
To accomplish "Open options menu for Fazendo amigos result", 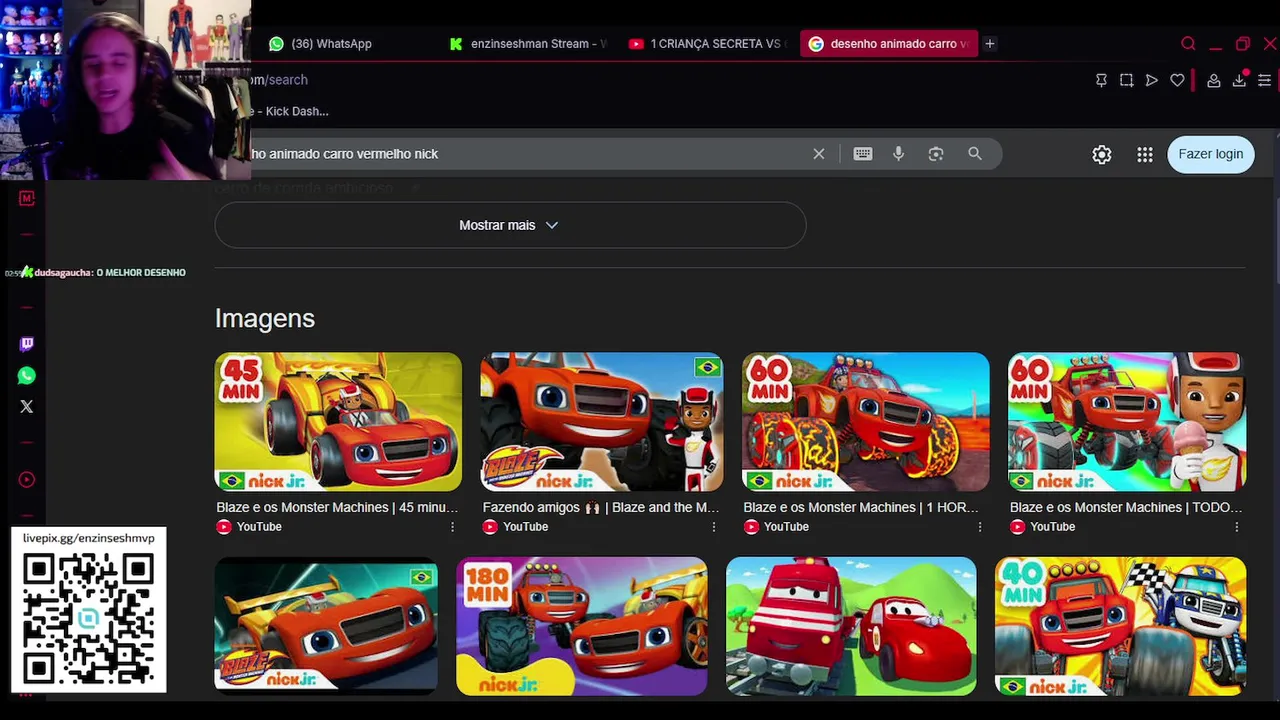I will (x=714, y=527).
